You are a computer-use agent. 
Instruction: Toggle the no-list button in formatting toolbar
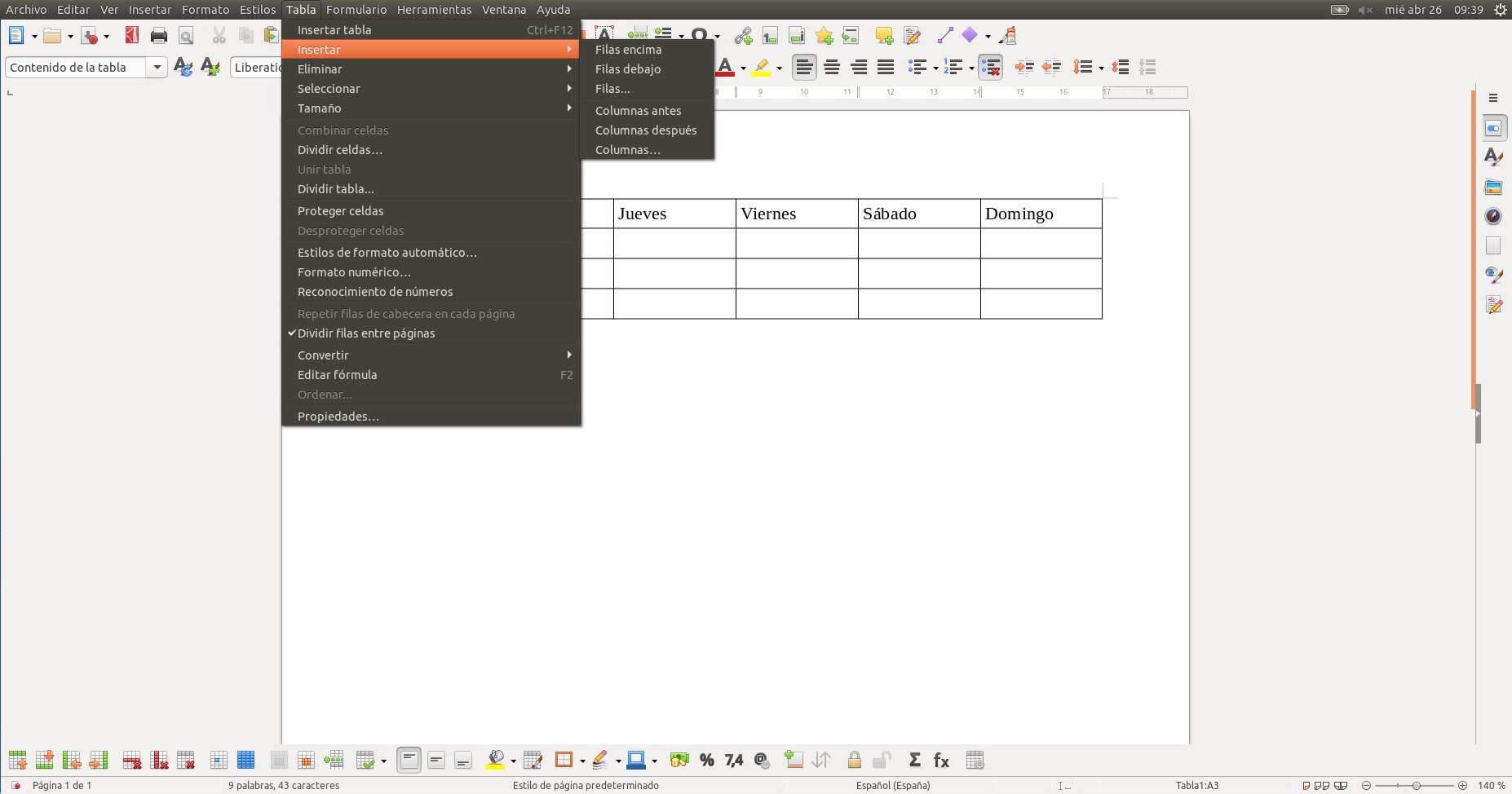[x=991, y=67]
